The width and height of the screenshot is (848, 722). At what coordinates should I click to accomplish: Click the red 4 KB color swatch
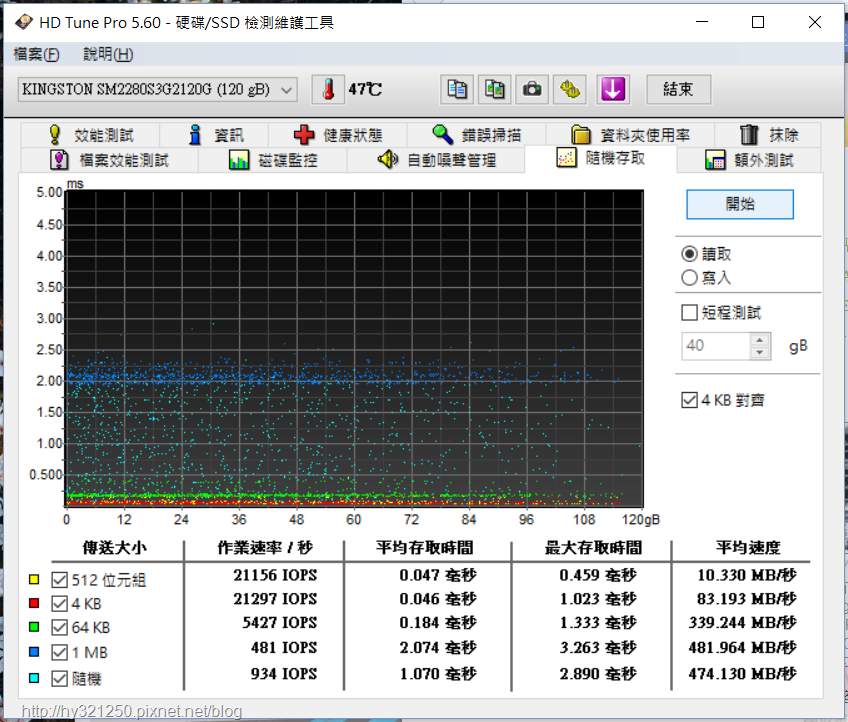(34, 603)
